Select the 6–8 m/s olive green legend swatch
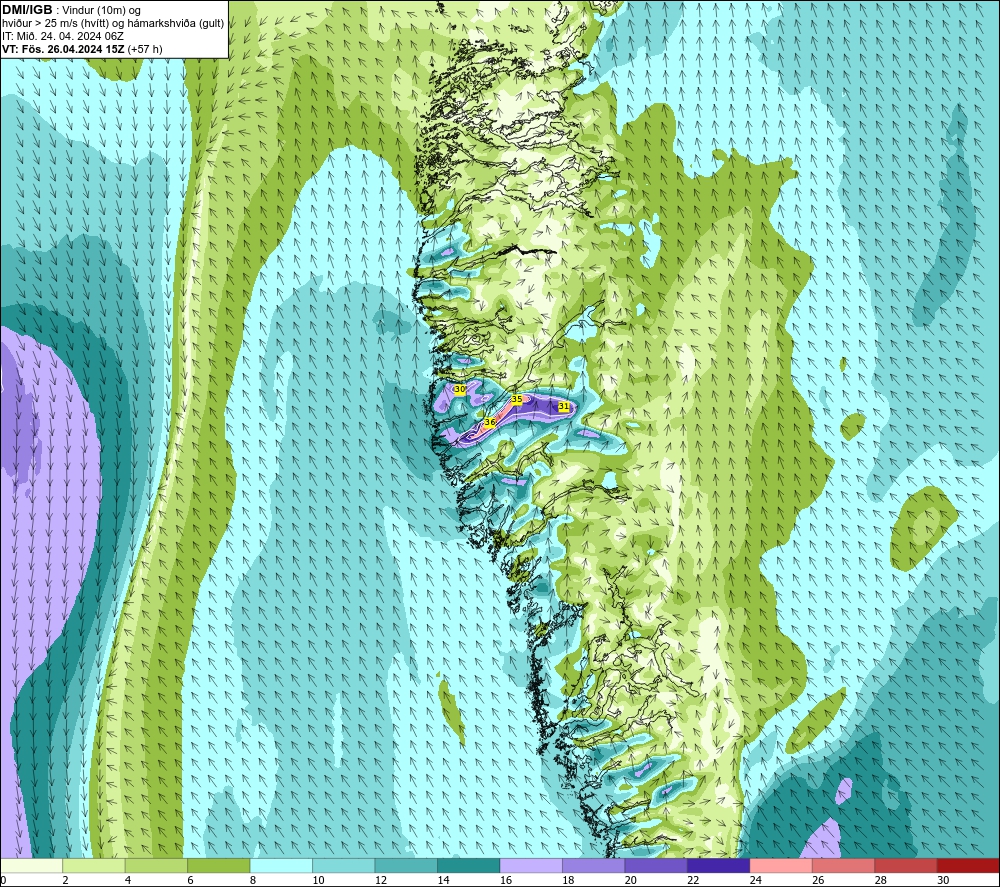 click(x=219, y=865)
